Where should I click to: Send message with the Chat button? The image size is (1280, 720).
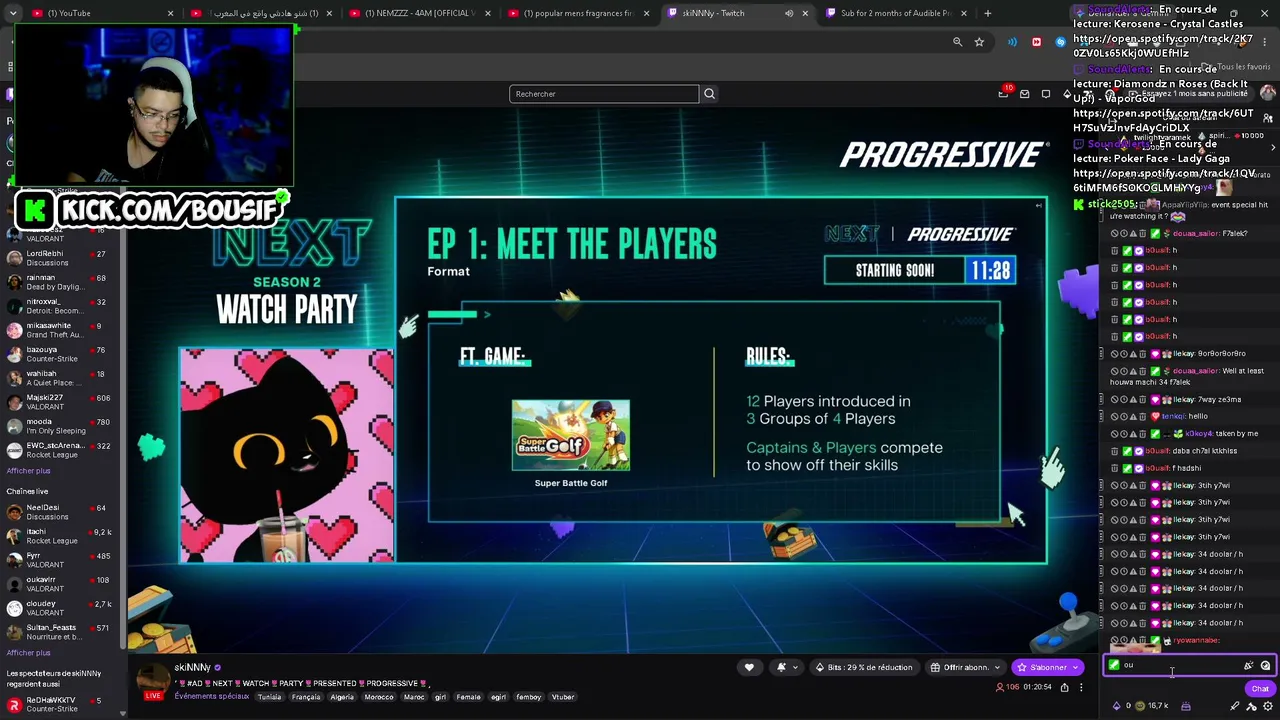pos(1260,688)
